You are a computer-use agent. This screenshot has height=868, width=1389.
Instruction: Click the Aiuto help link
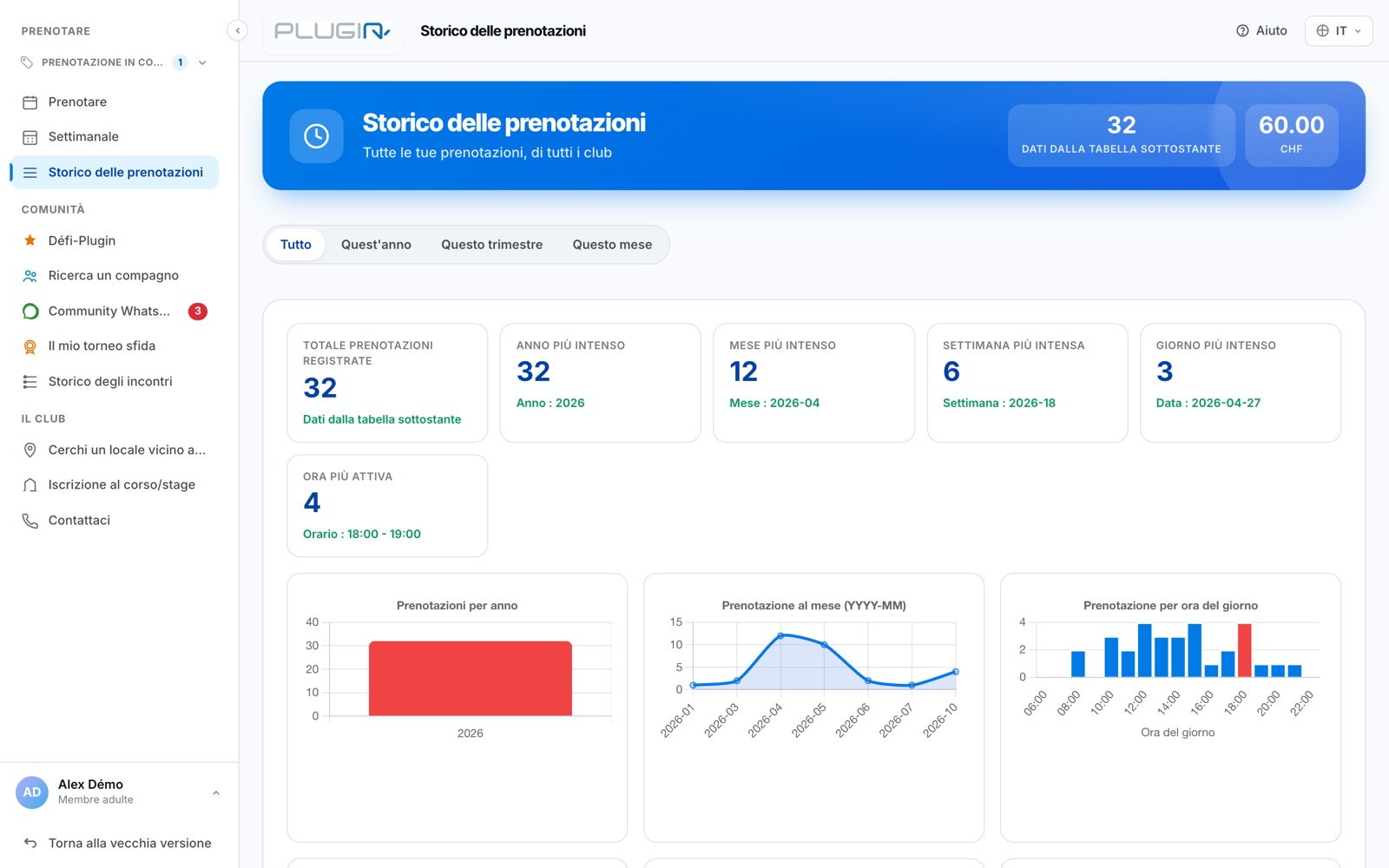[x=1261, y=30]
